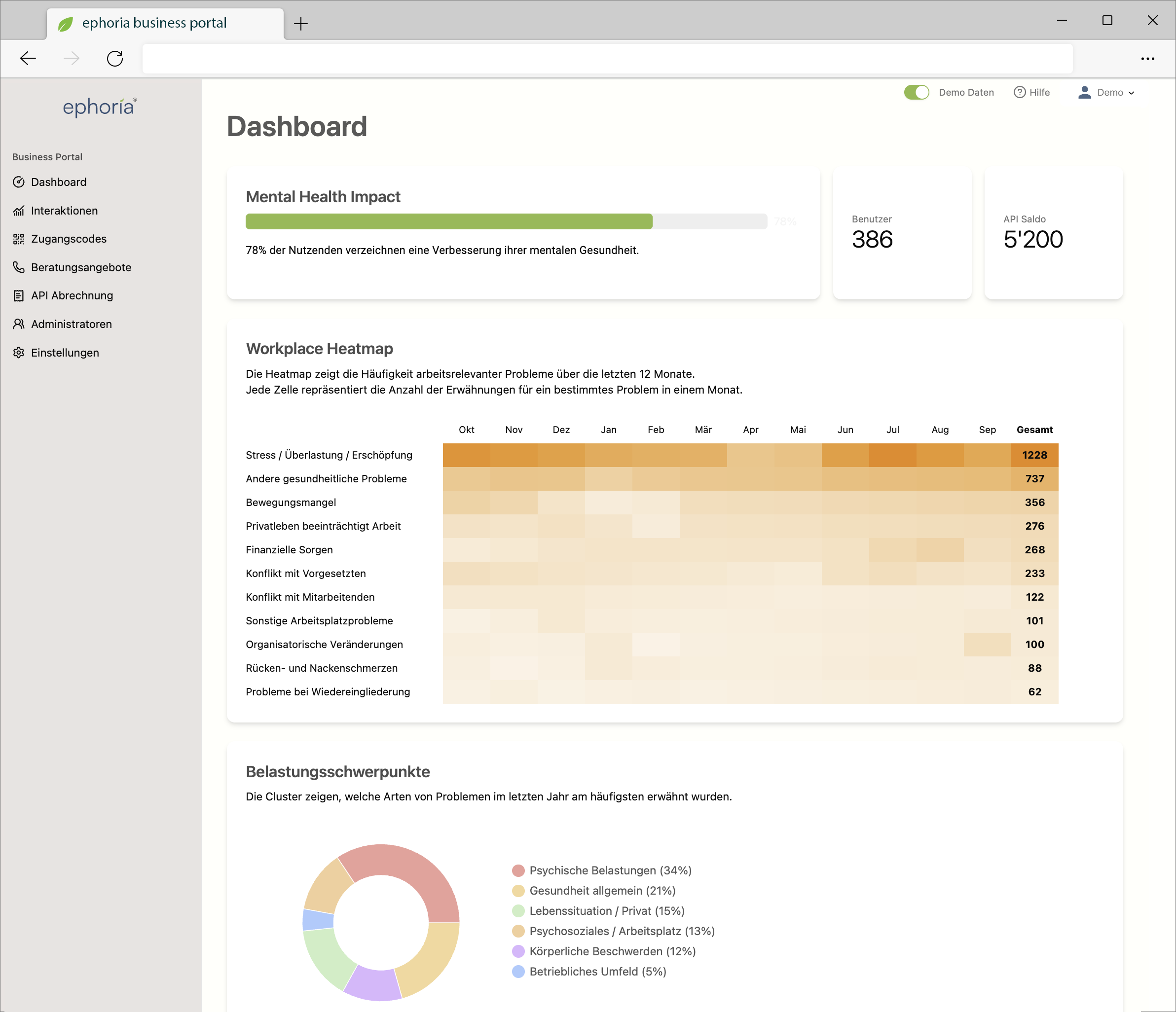The image size is (1176, 1012).
Task: Click the browser forward arrow
Action: (x=72, y=59)
